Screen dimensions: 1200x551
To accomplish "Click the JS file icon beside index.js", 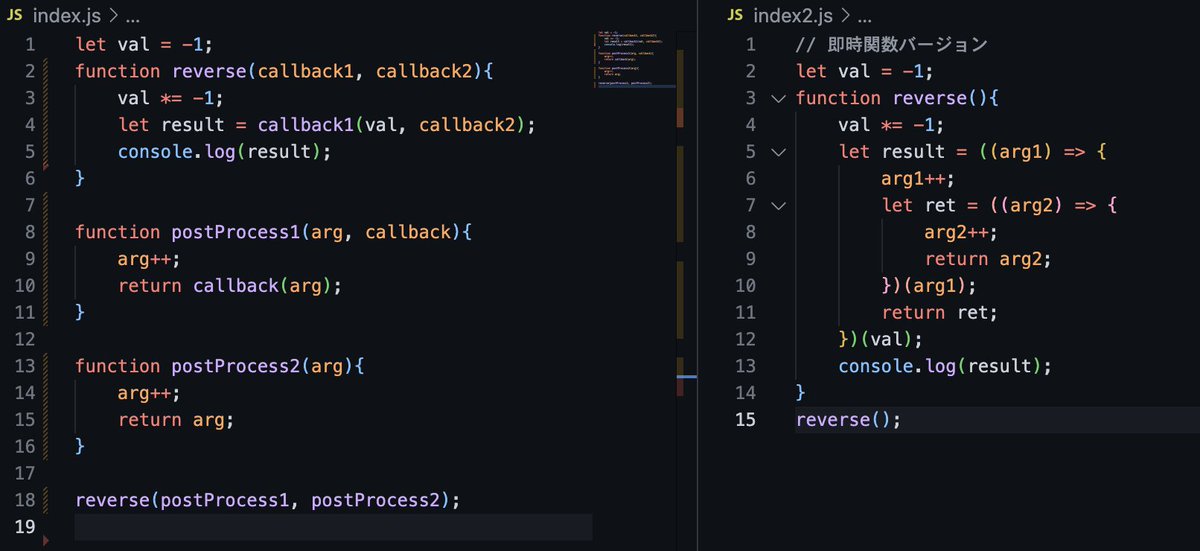I will click(15, 16).
